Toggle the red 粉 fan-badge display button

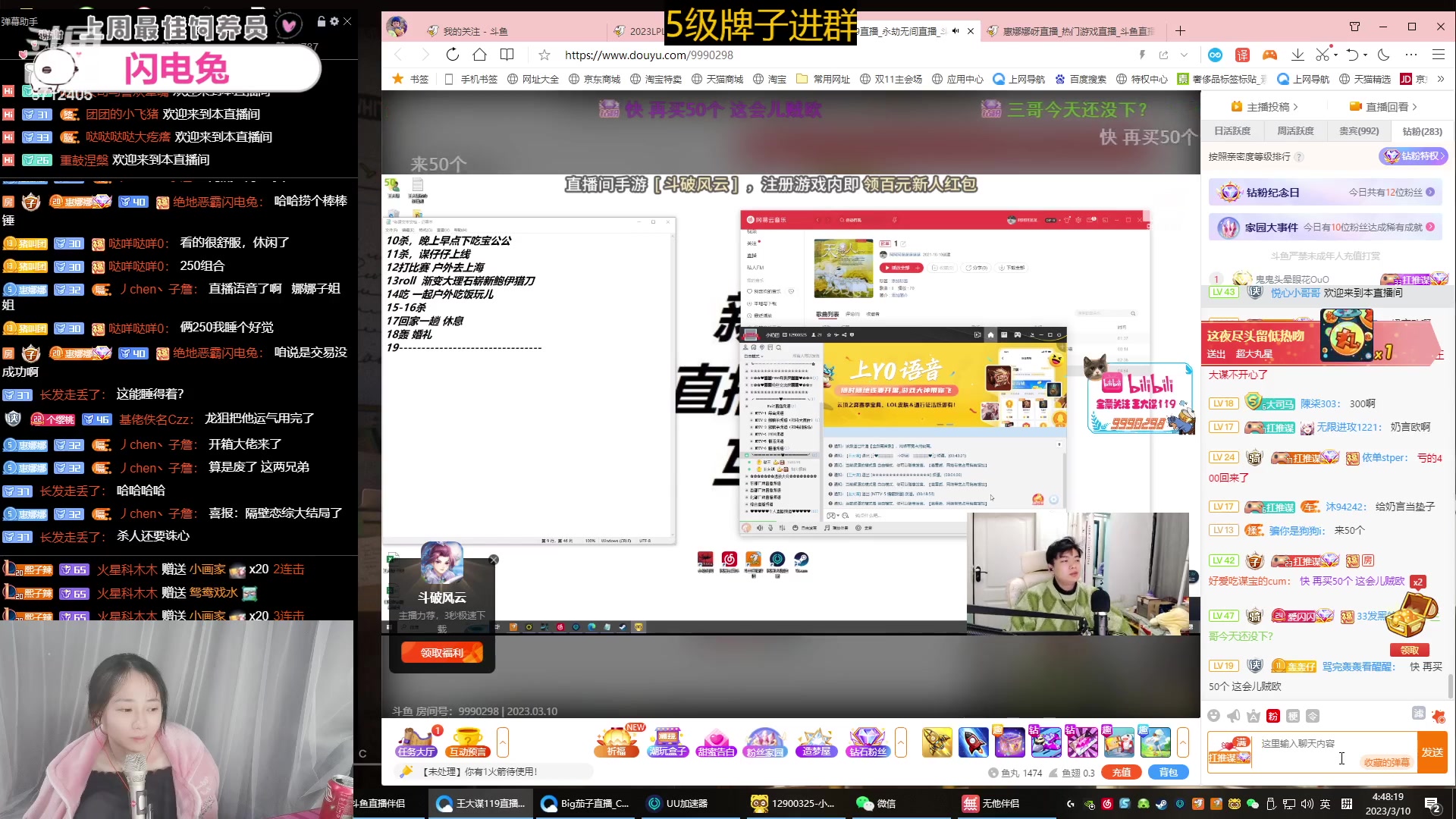pyautogui.click(x=1272, y=716)
